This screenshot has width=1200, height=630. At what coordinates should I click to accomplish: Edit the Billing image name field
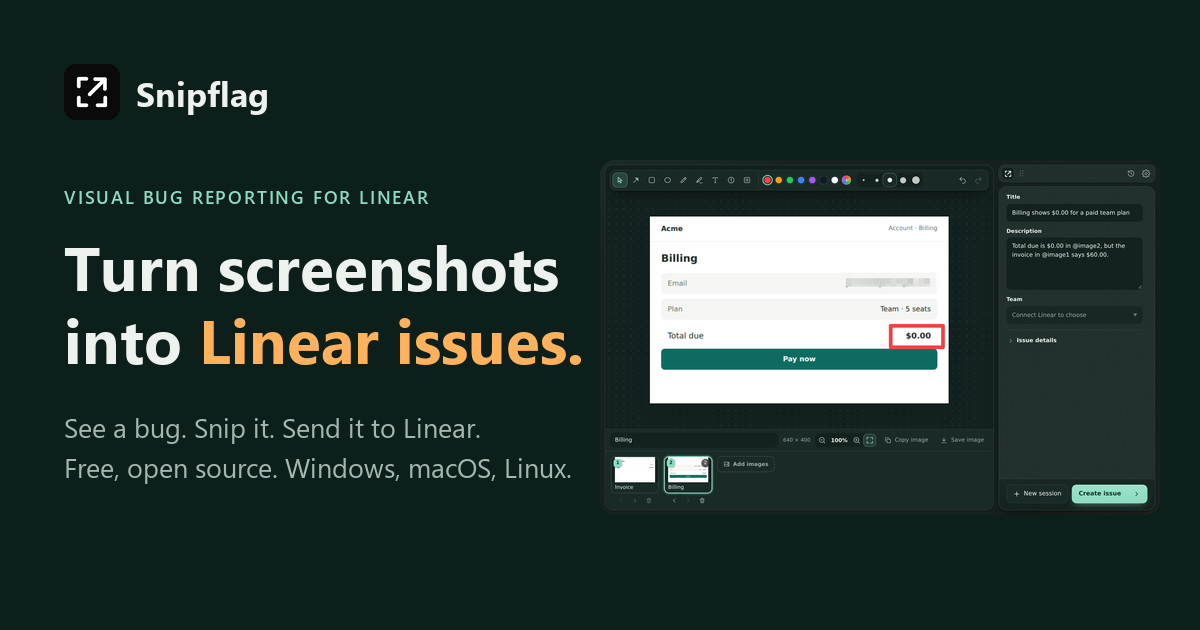pos(694,440)
